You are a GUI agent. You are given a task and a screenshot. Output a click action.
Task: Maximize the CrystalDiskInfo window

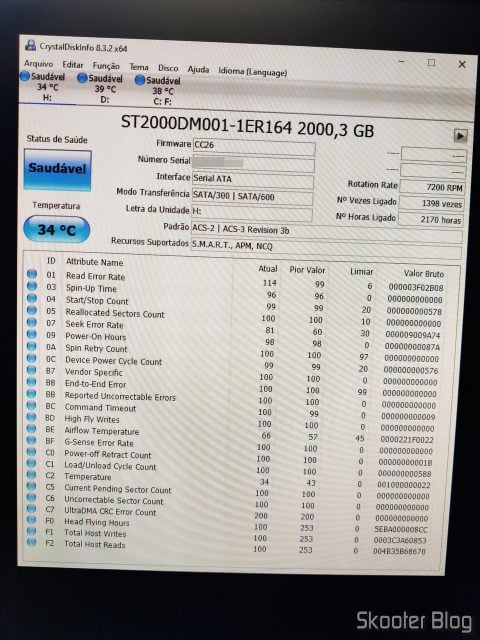pyautogui.click(x=431, y=62)
